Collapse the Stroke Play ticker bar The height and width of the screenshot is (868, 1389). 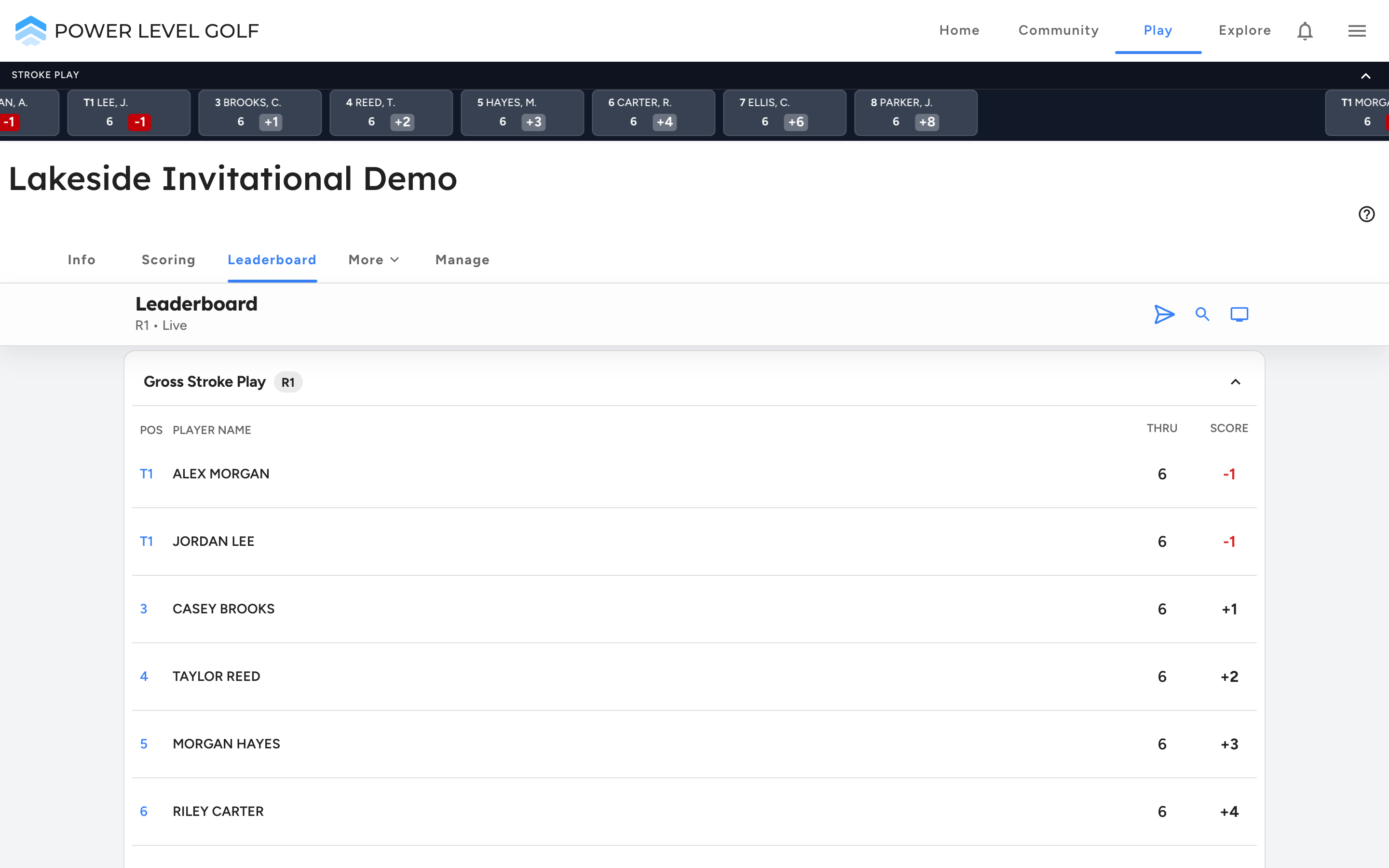(x=1365, y=76)
